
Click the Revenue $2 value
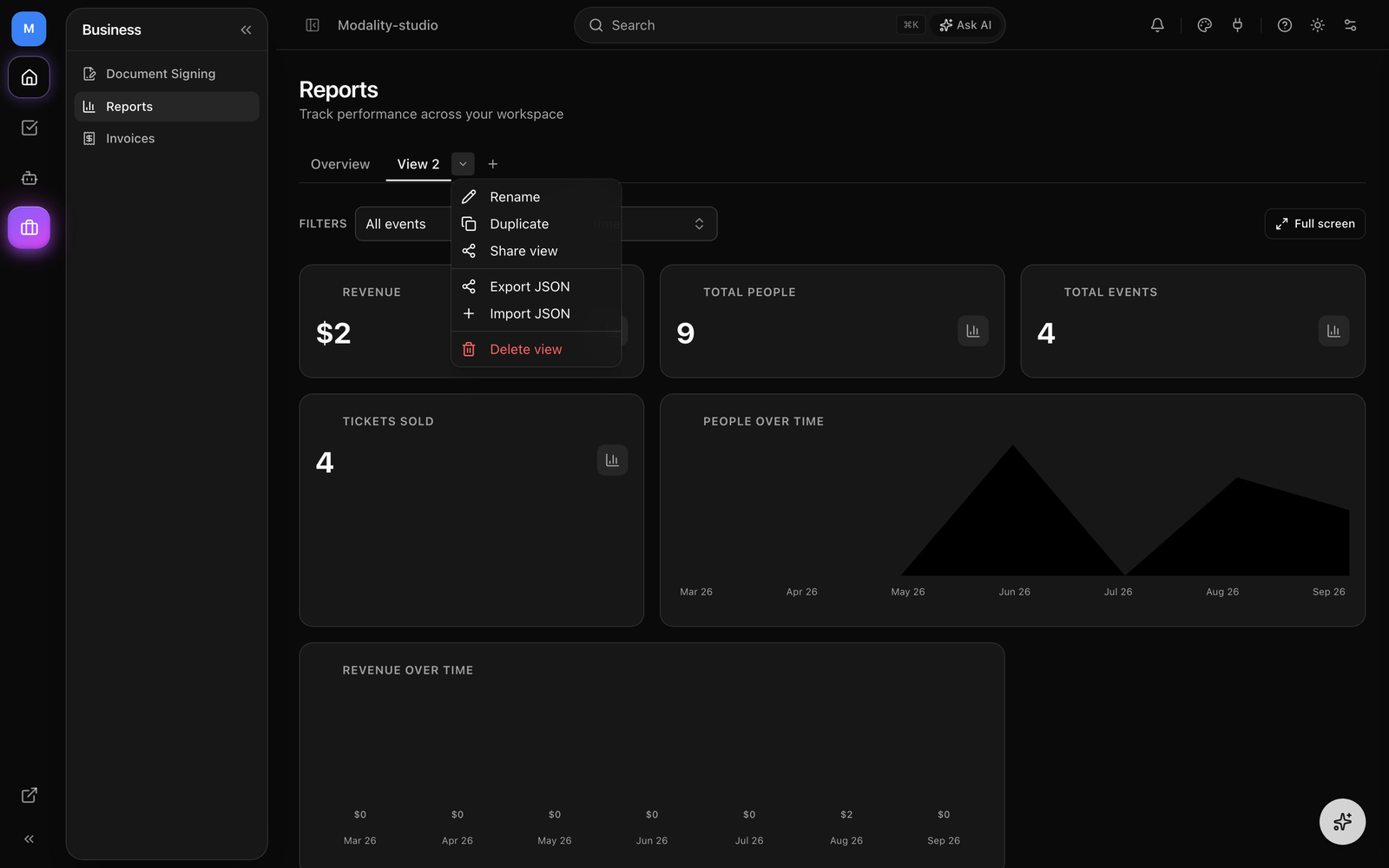pos(333,333)
